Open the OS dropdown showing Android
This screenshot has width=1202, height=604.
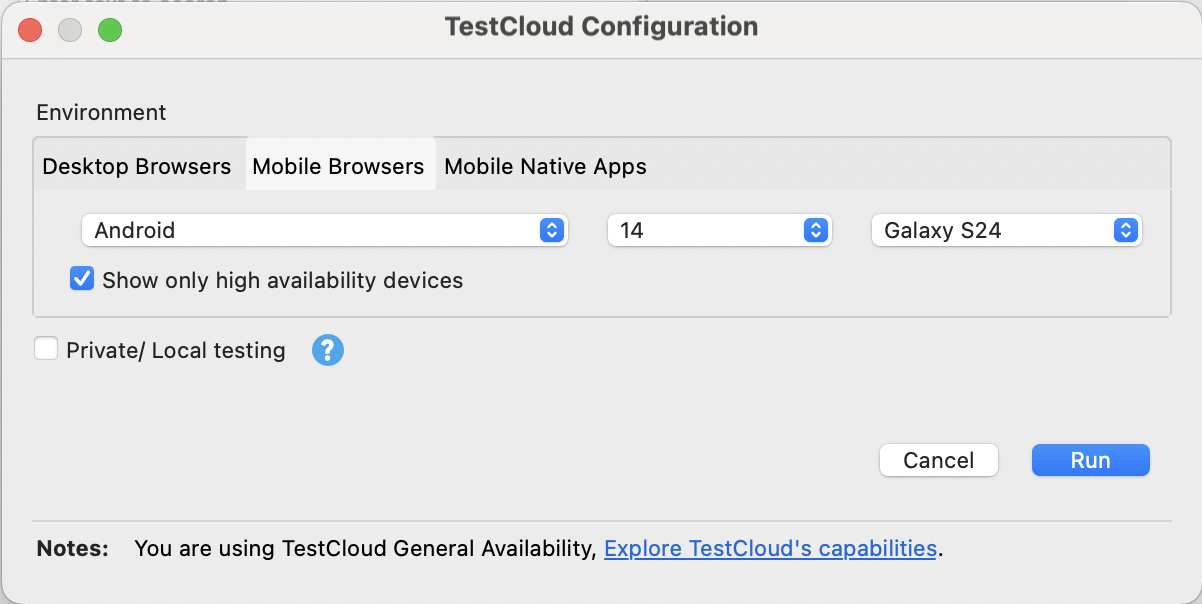coord(300,230)
